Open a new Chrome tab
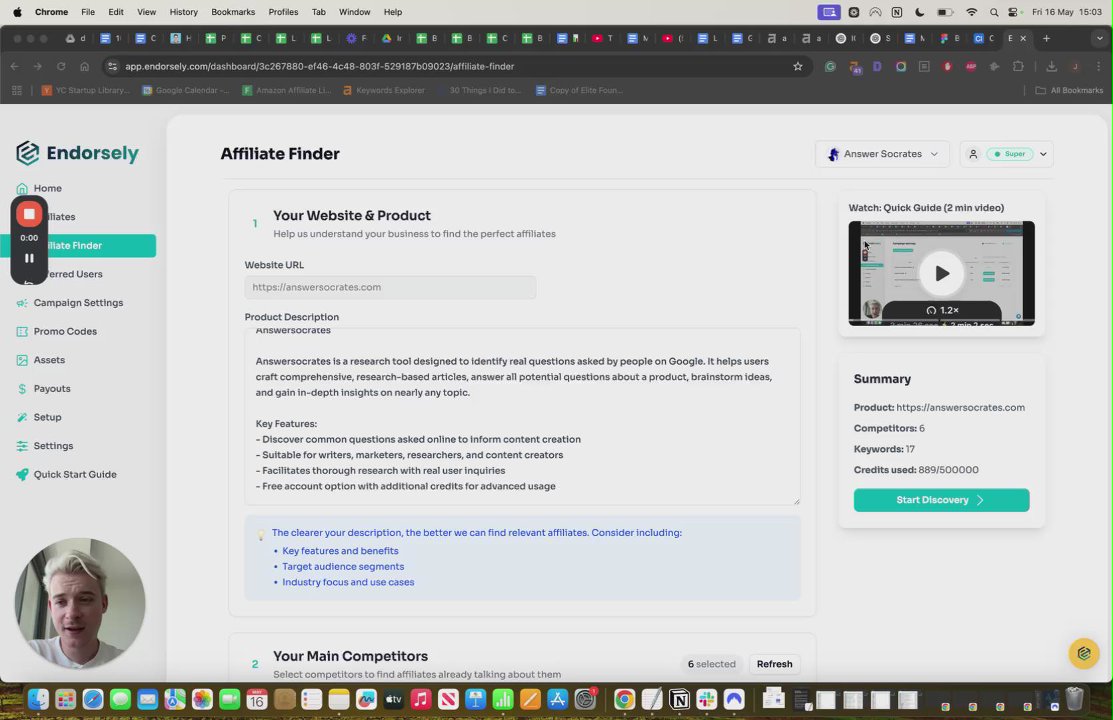Viewport: 1113px width, 720px height. pyautogui.click(x=1046, y=38)
